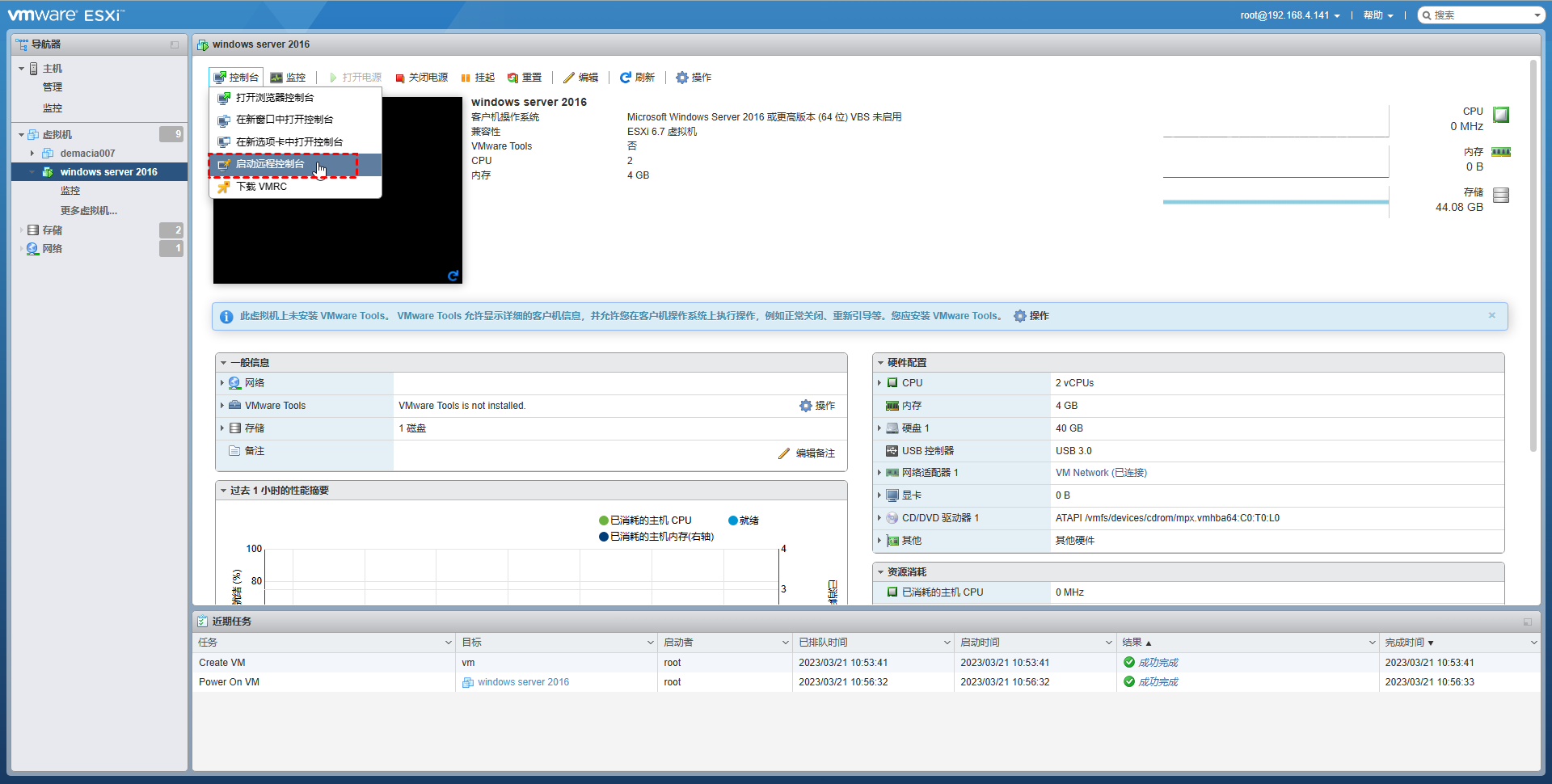The image size is (1552, 784).
Task: Click the power off (关闭电源) icon
Action: (x=400, y=78)
